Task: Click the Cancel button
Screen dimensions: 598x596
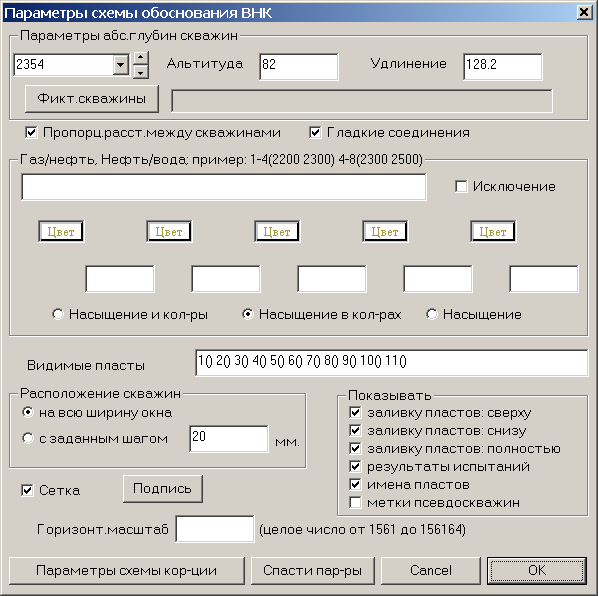Action: [431, 570]
